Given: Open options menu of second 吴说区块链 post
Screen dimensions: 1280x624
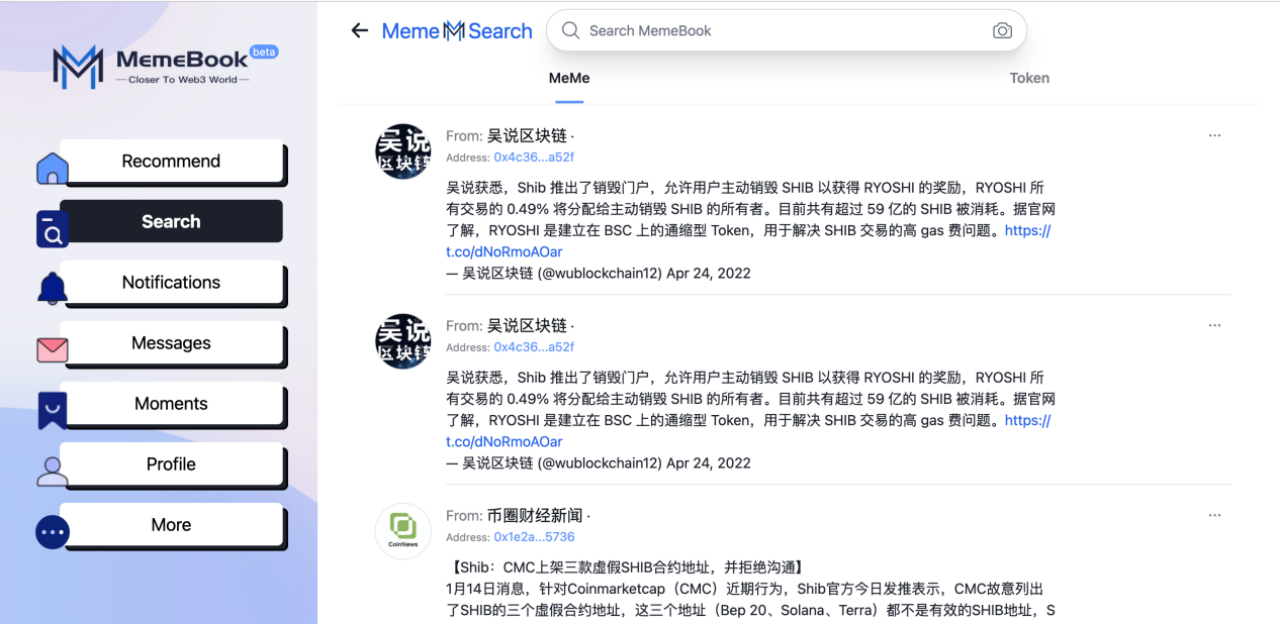Looking at the screenshot, I should click(x=1214, y=325).
